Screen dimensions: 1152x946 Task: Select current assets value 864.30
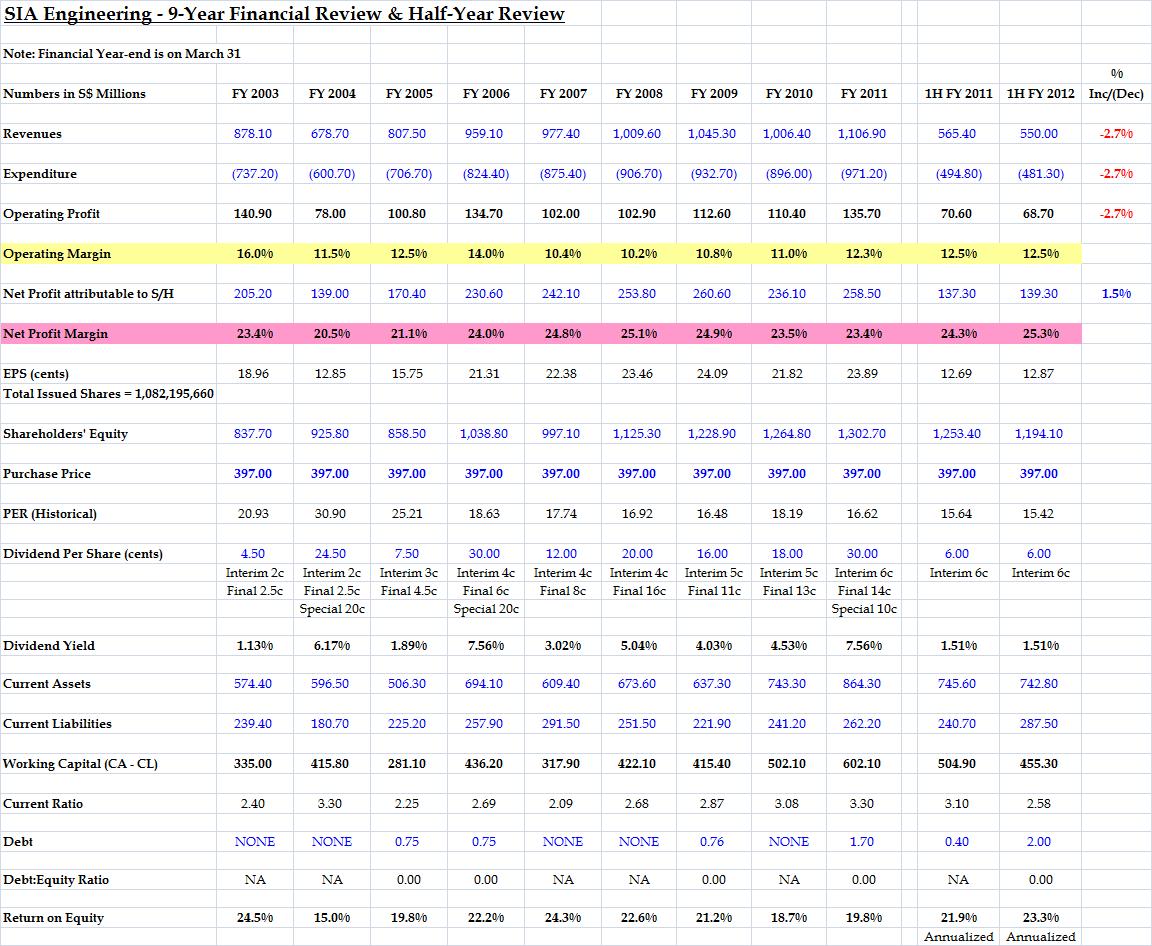(862, 684)
